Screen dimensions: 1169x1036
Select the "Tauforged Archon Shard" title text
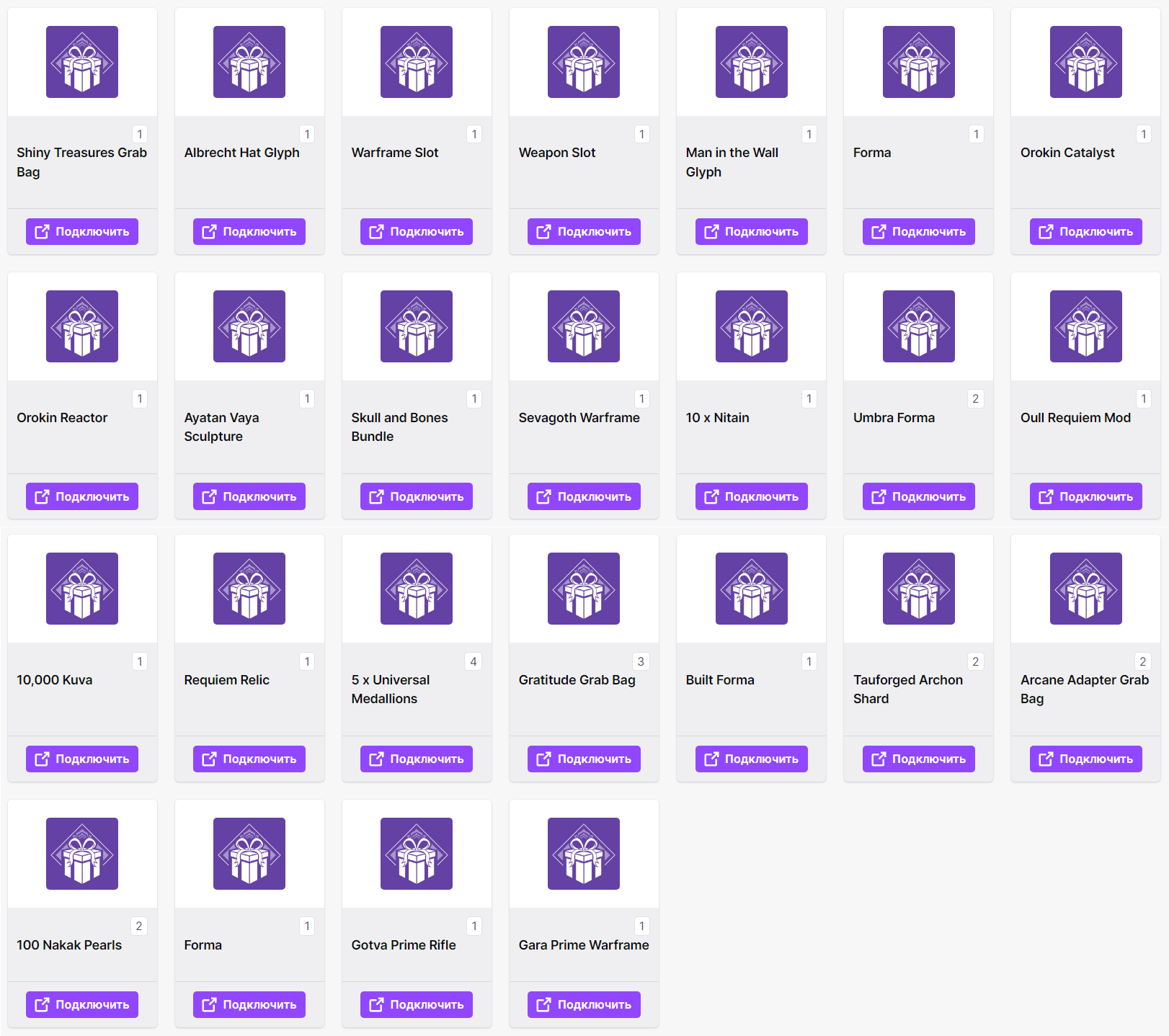(x=908, y=689)
